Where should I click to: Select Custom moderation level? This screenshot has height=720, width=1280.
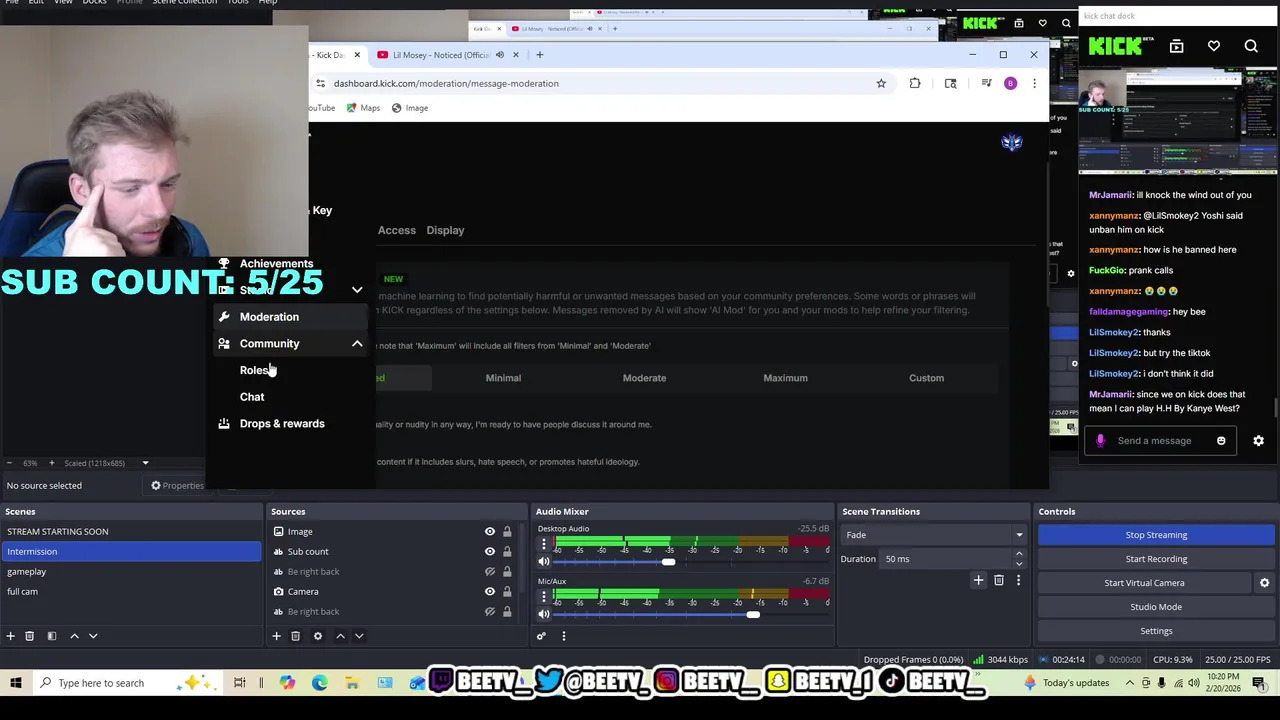[x=926, y=378]
